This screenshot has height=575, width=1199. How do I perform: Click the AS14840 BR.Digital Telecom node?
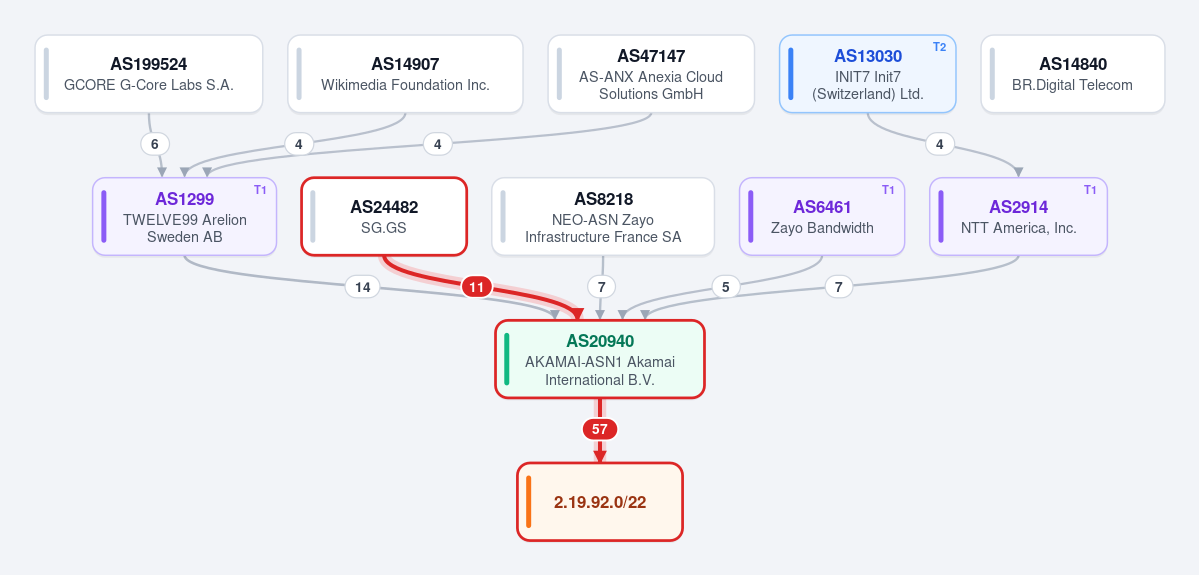[1073, 74]
